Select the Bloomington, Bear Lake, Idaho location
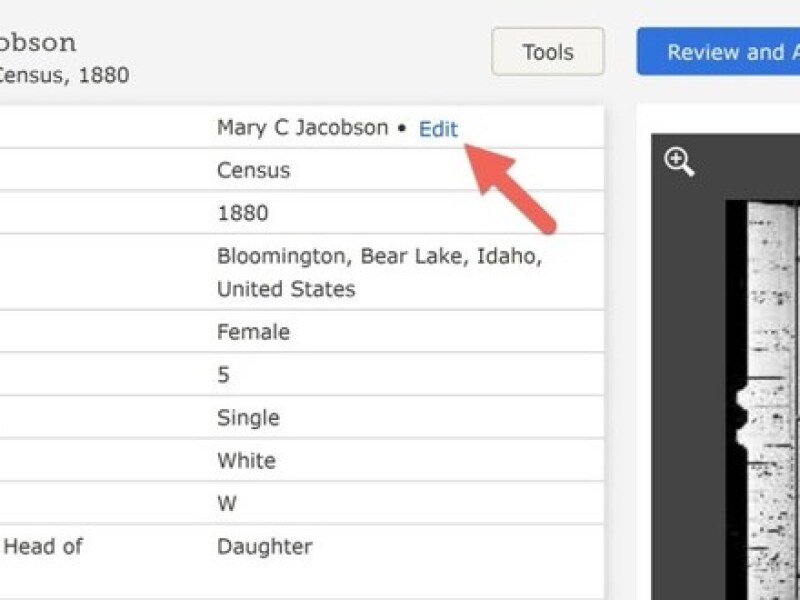The width and height of the screenshot is (800, 600). tap(379, 257)
